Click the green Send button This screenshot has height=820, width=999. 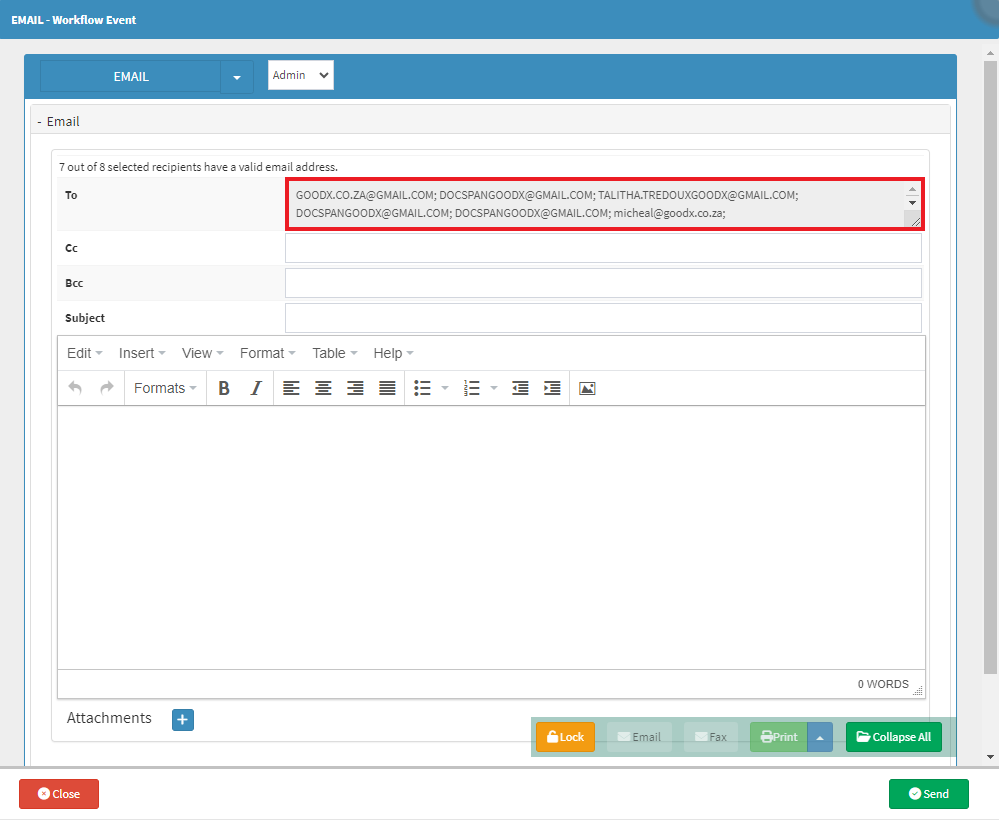click(x=928, y=794)
